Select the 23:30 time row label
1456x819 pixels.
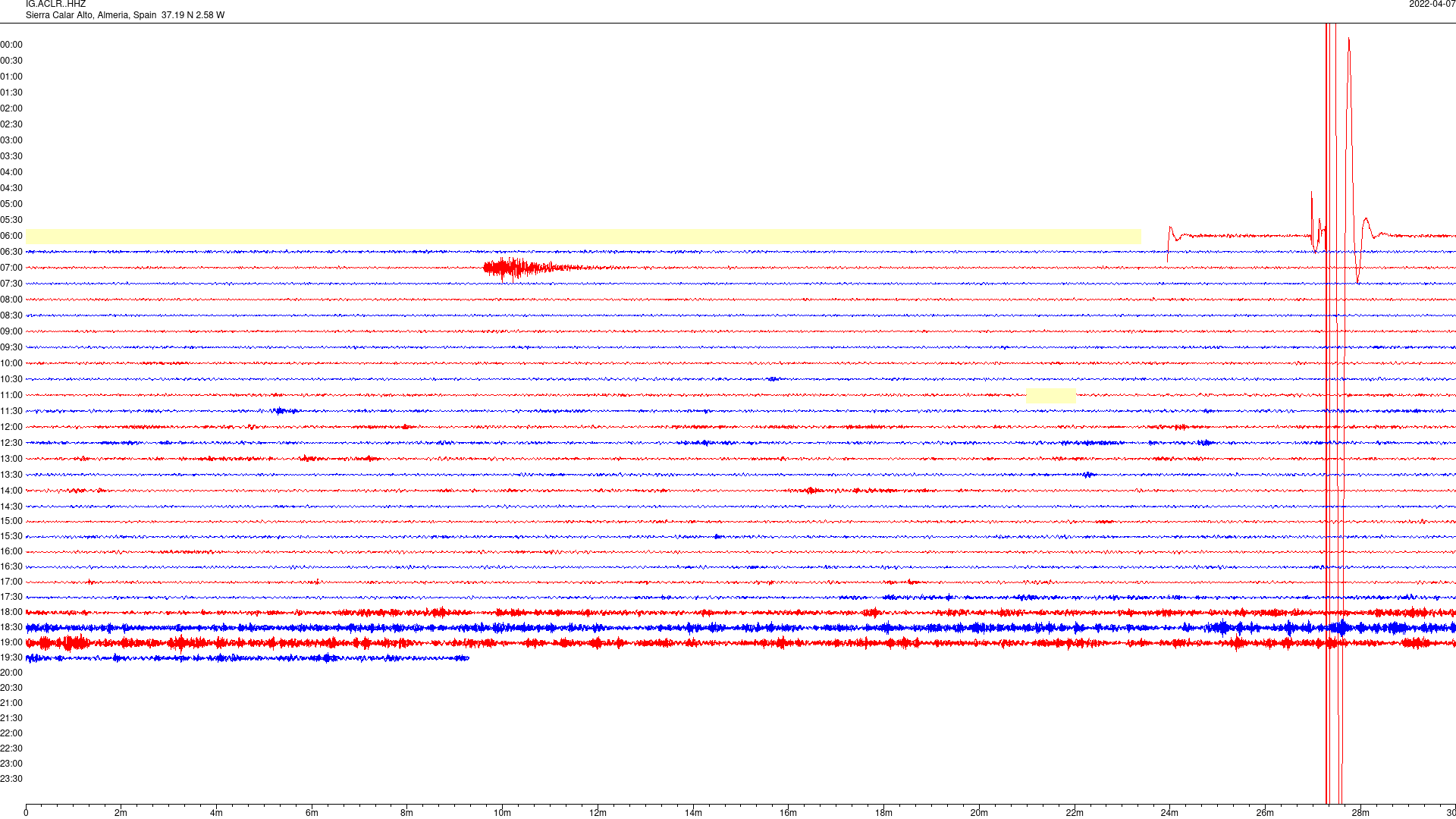click(x=11, y=779)
